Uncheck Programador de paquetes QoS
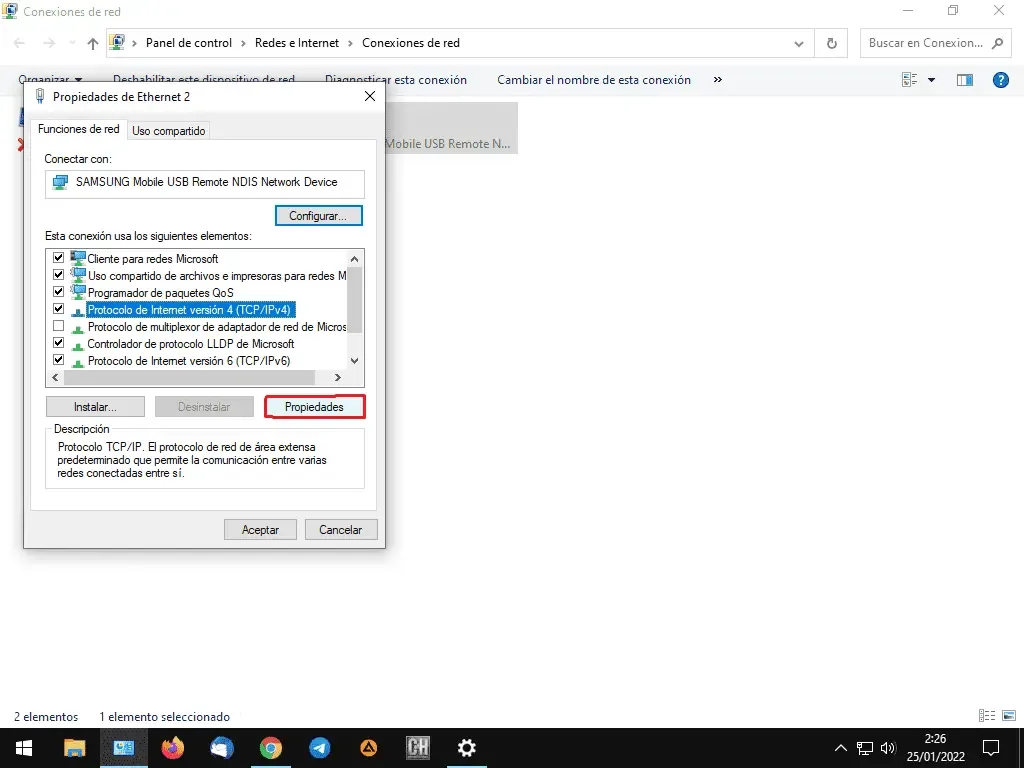This screenshot has height=768, width=1024. 58,292
